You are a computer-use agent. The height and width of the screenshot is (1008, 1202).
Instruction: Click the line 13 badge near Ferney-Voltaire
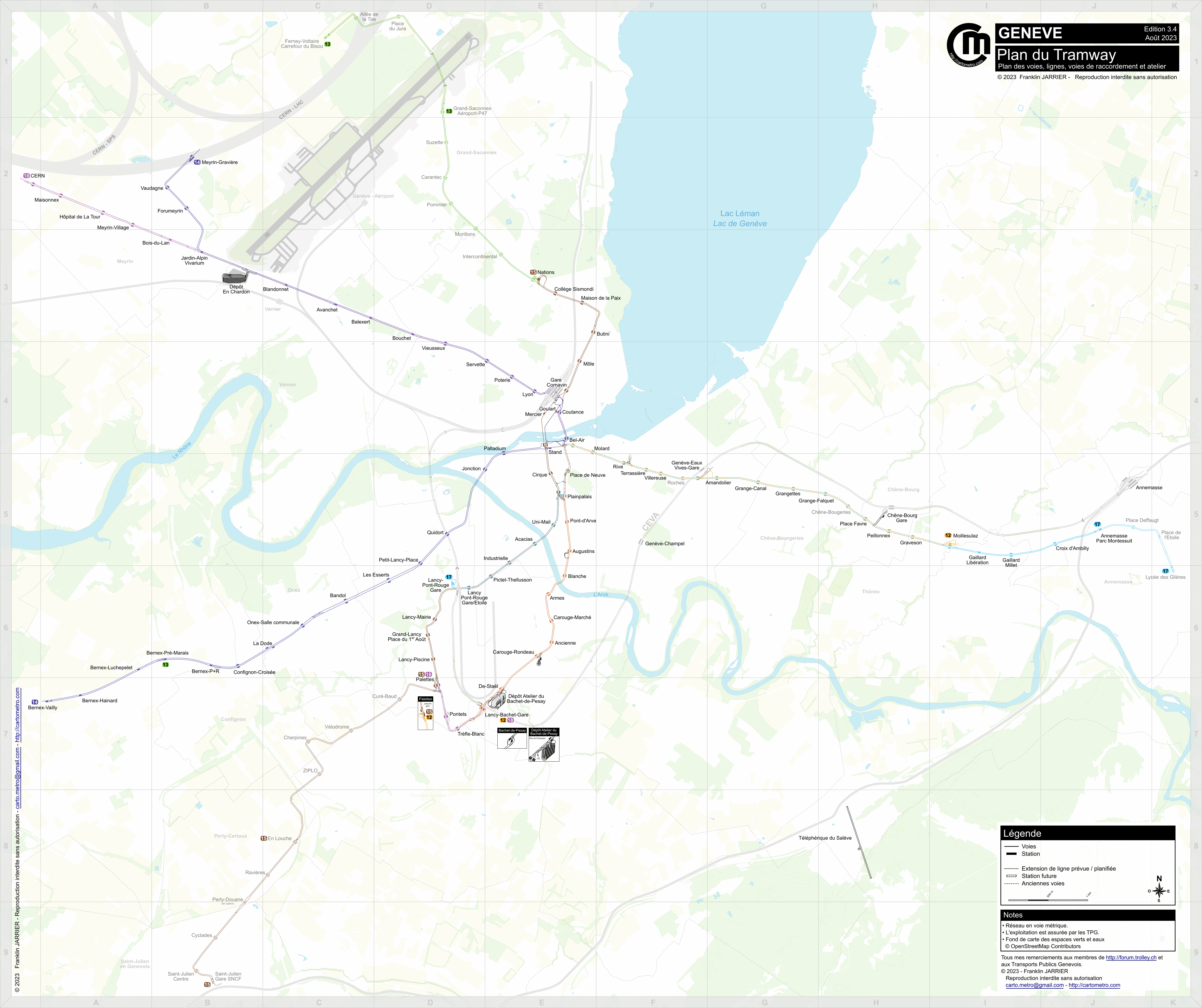point(327,44)
